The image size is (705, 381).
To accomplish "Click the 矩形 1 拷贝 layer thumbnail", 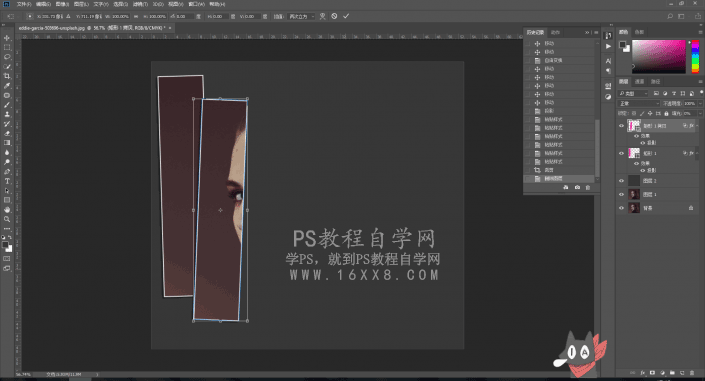I will (x=634, y=126).
